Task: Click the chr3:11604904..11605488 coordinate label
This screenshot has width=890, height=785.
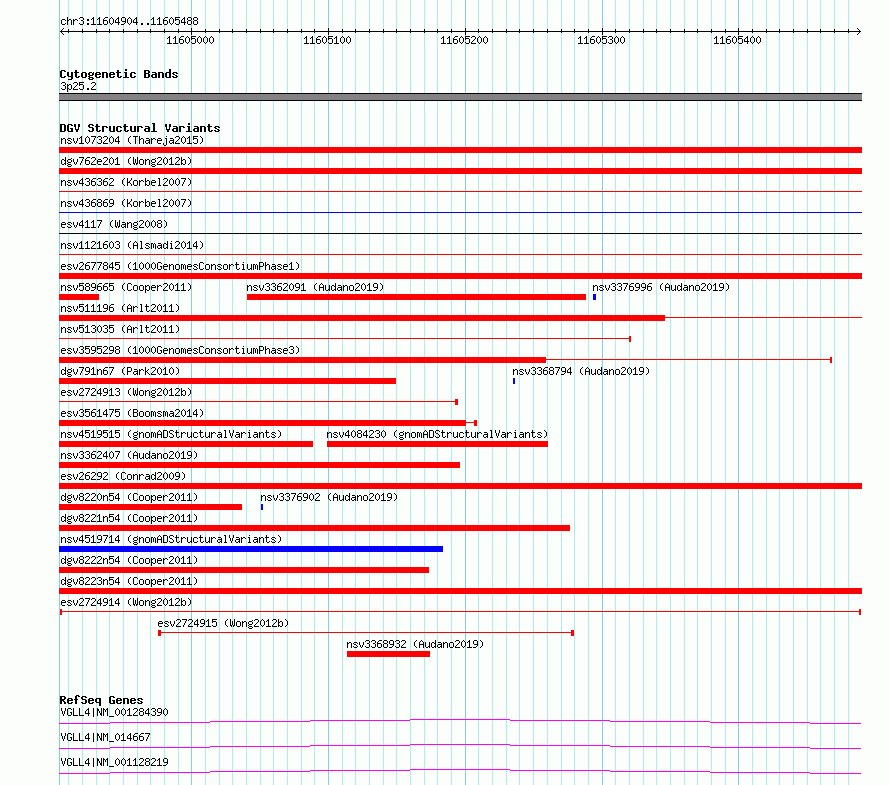Action: tap(129, 22)
